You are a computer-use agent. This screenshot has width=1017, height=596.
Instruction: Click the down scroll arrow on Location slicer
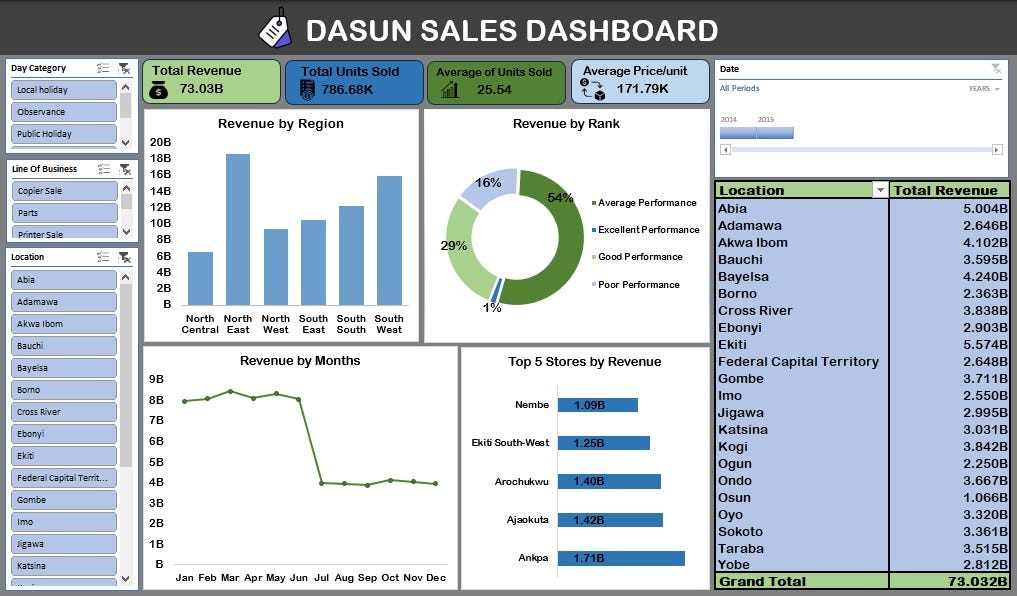pos(127,578)
